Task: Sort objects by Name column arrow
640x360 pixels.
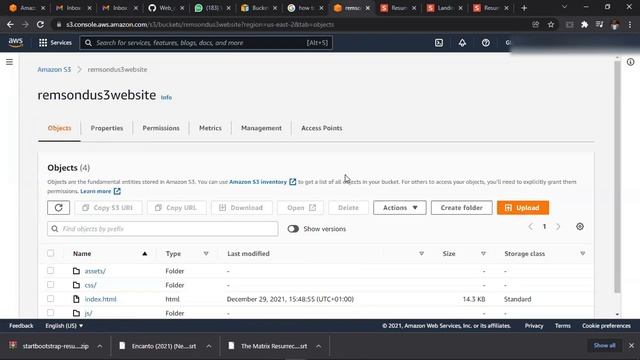Action: coord(144,253)
